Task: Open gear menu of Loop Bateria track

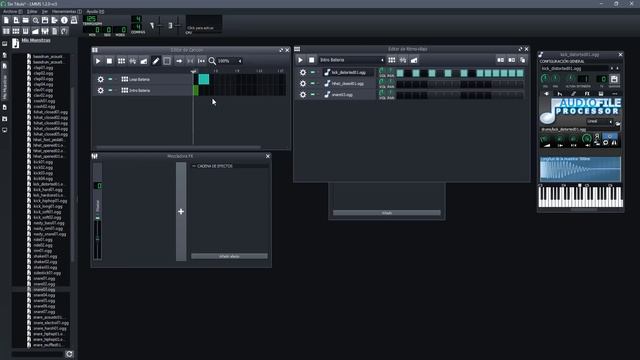Action: tap(100, 79)
